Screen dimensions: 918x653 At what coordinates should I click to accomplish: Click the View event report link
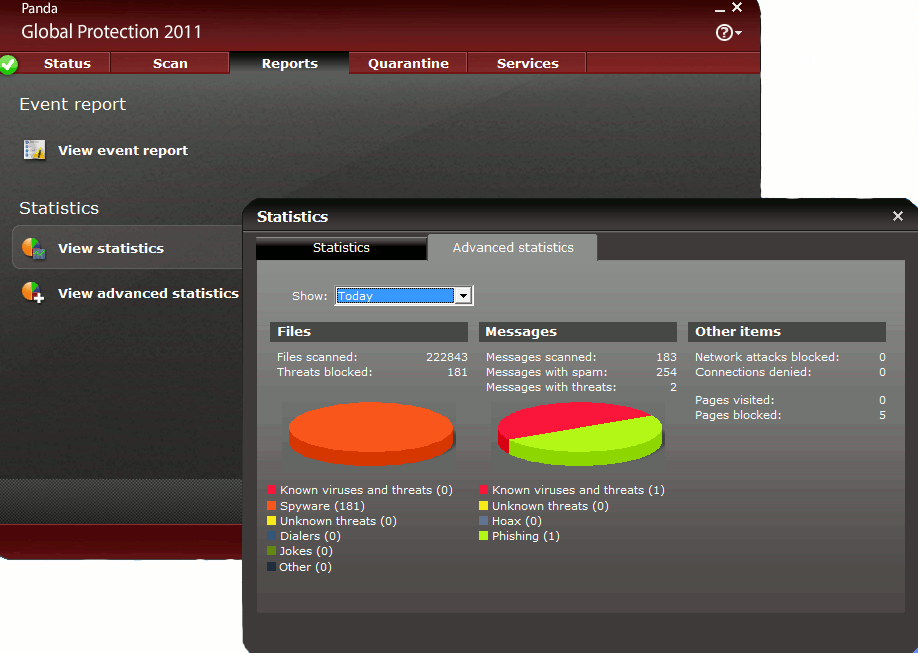point(123,151)
